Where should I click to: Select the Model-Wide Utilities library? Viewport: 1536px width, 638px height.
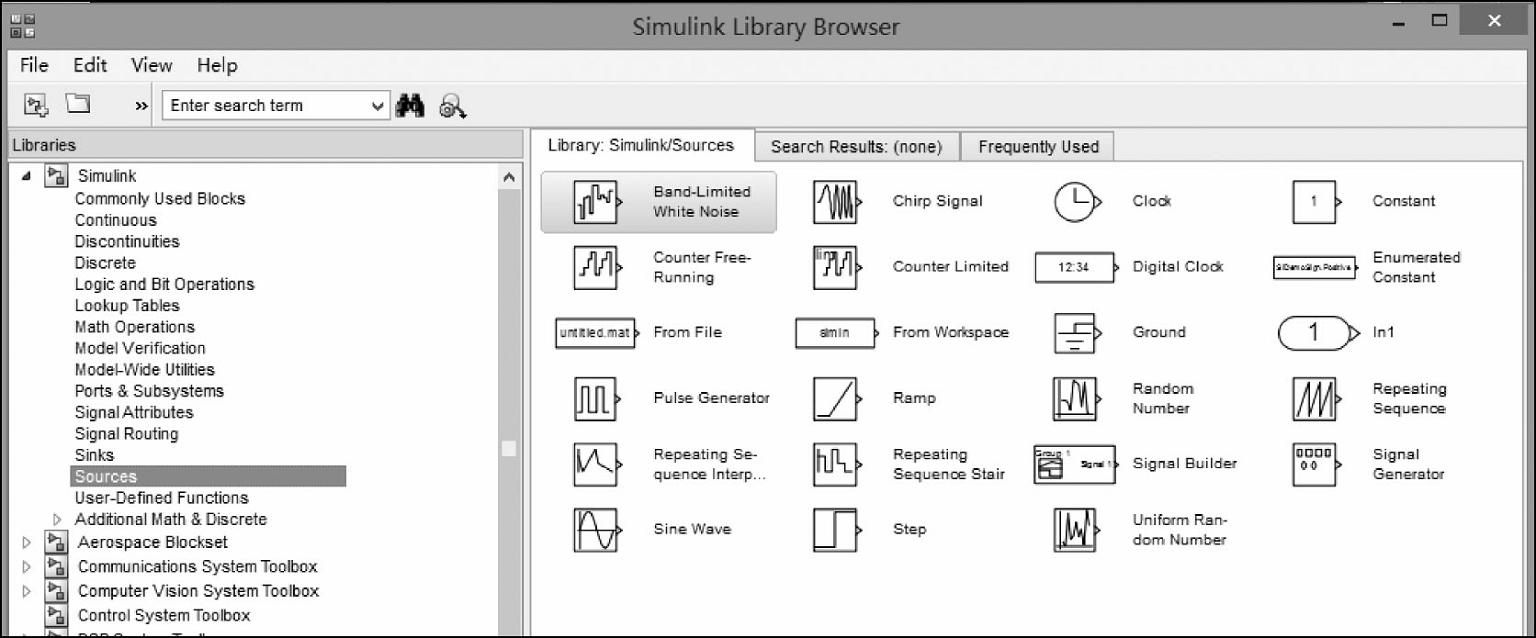pos(145,370)
